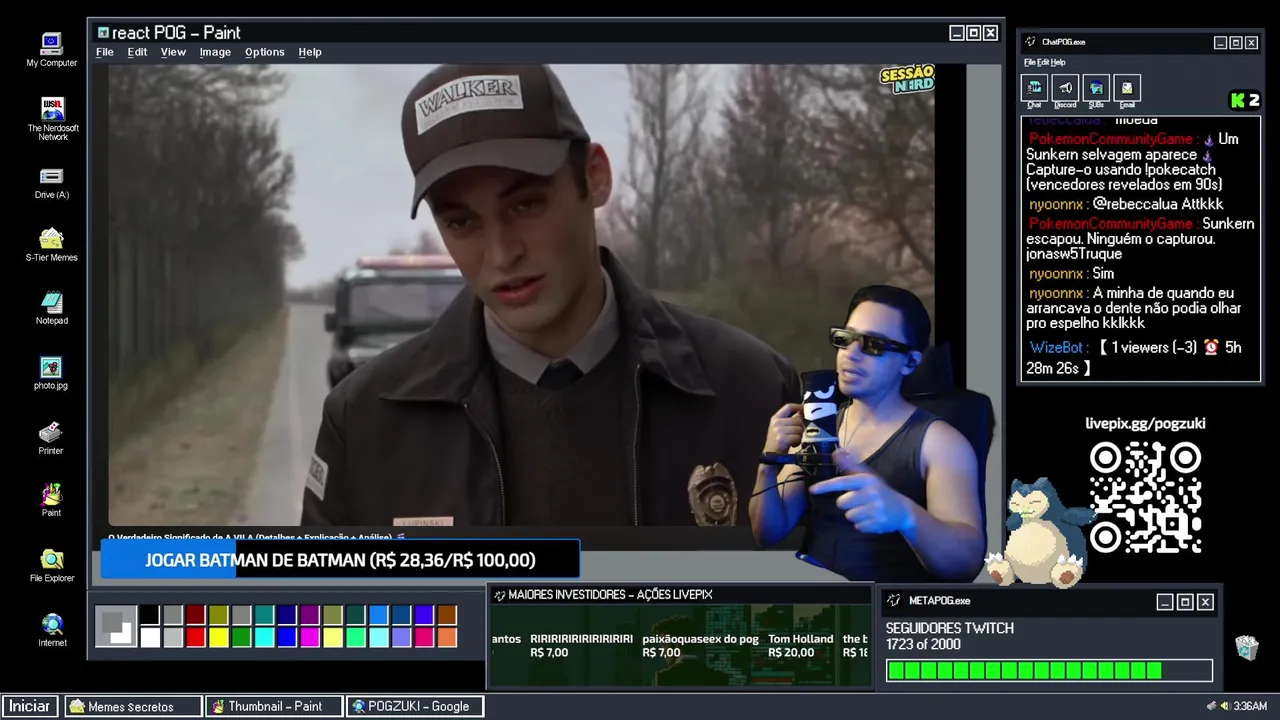Open The Nerdosoft Network desktop icon
The width and height of the screenshot is (1280, 720).
52,118
